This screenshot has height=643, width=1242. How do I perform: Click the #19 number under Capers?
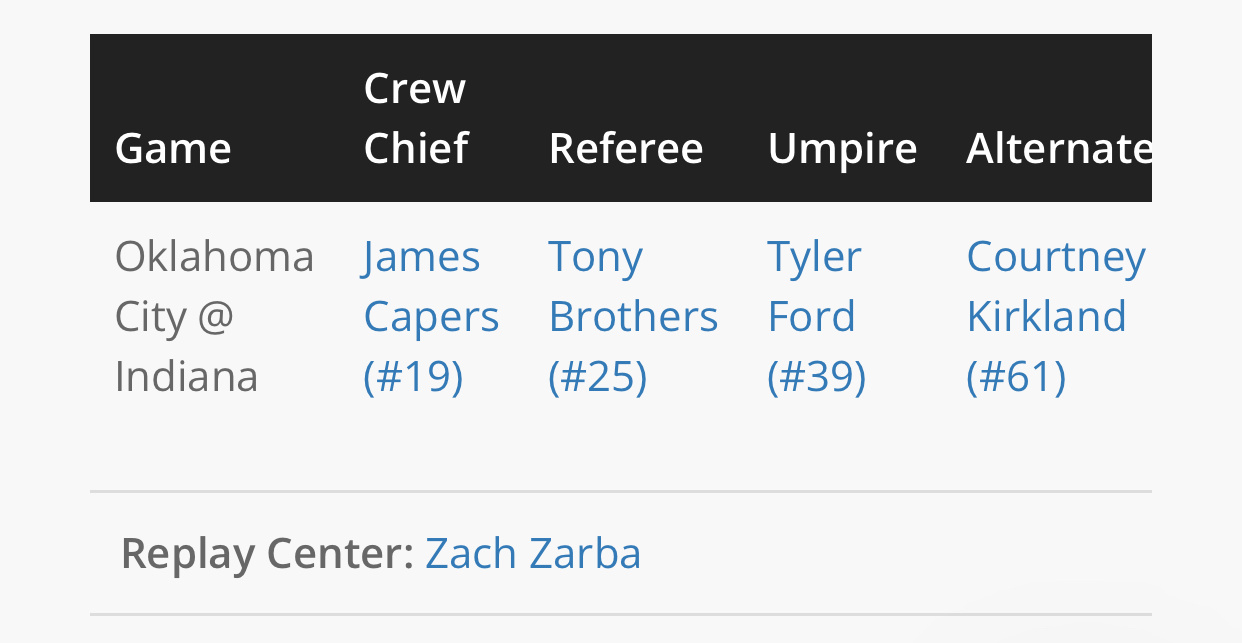coord(413,377)
